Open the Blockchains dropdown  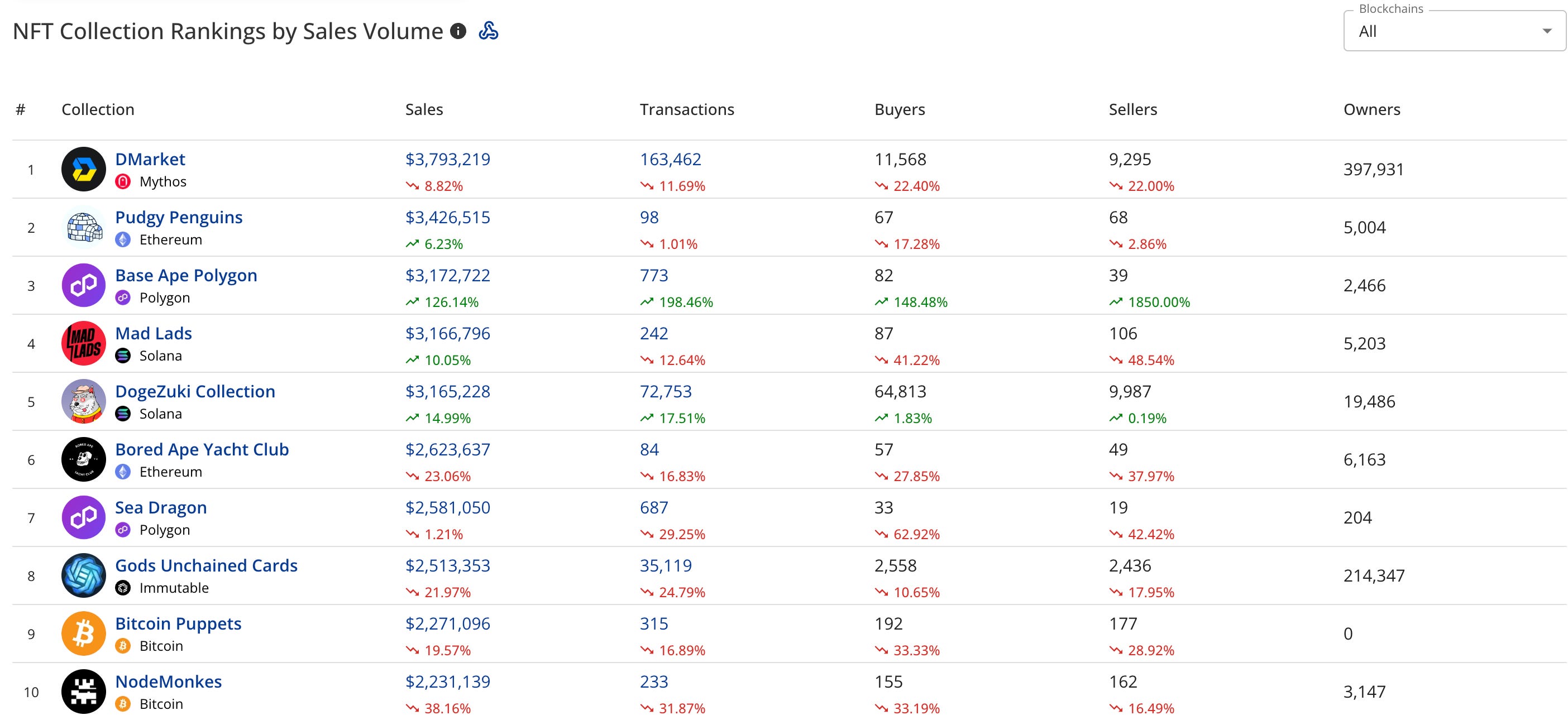click(x=1449, y=32)
